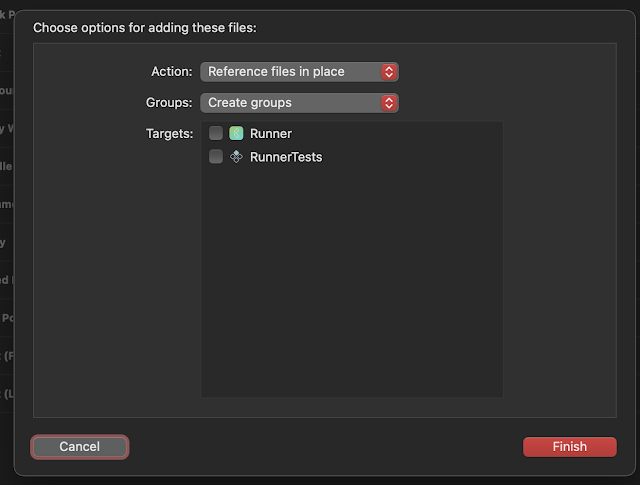Click the RunnerTests test bundle icon
Image resolution: width=640 pixels, height=485 pixels.
236,156
